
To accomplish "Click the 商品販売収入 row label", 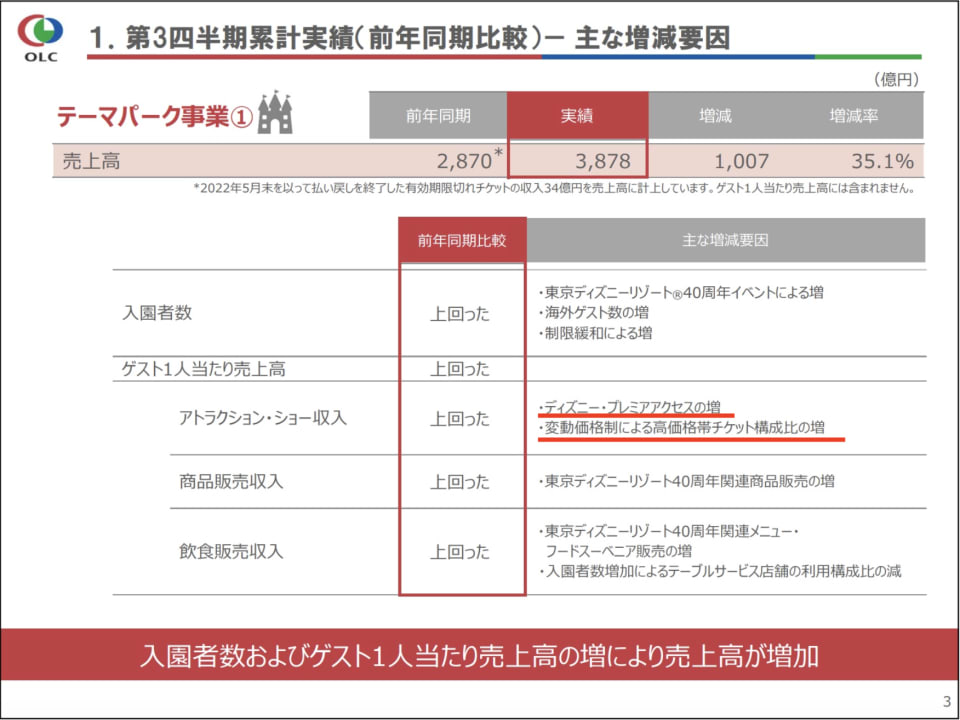I will coord(231,481).
